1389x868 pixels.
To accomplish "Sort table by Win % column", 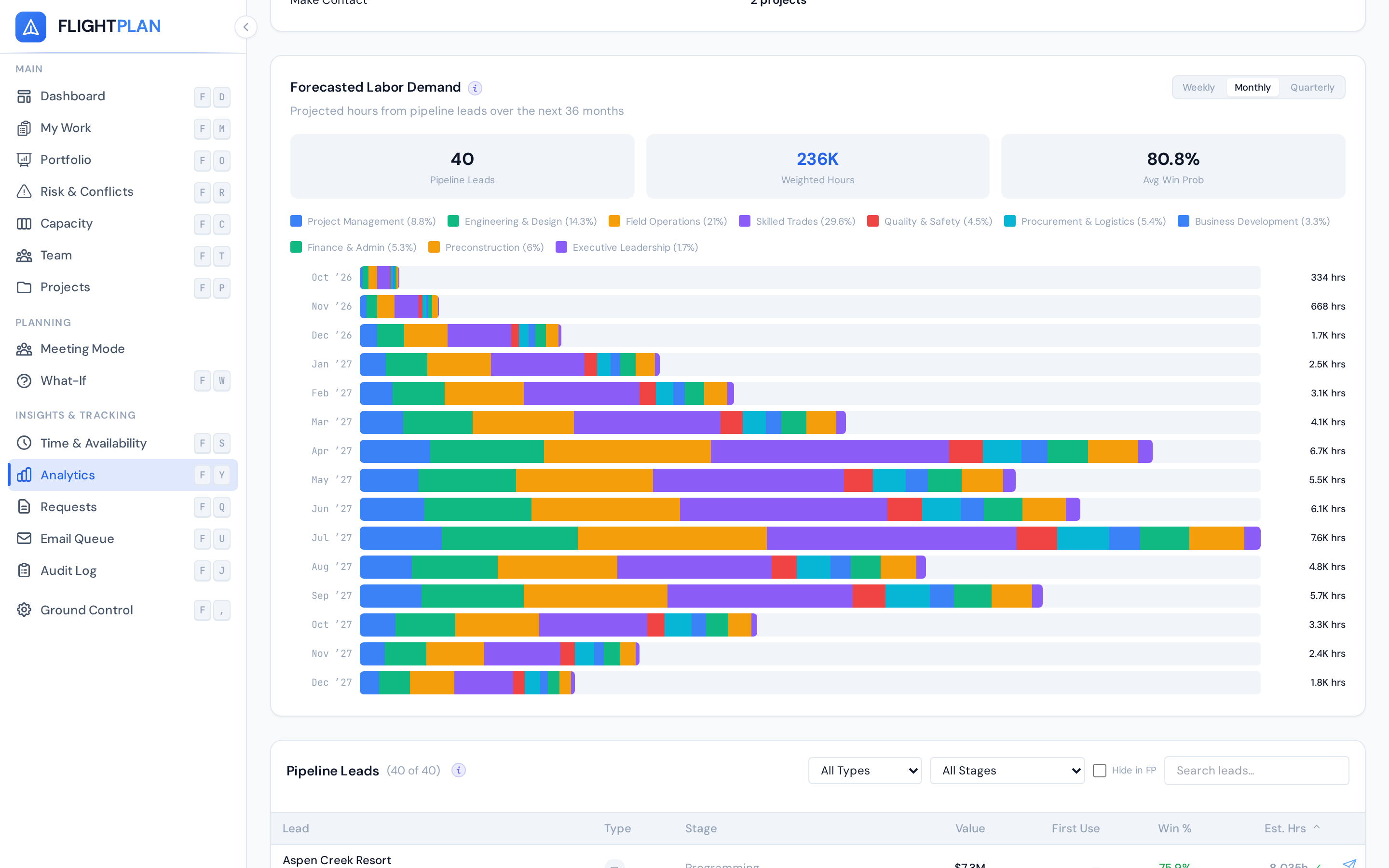I will pyautogui.click(x=1174, y=828).
